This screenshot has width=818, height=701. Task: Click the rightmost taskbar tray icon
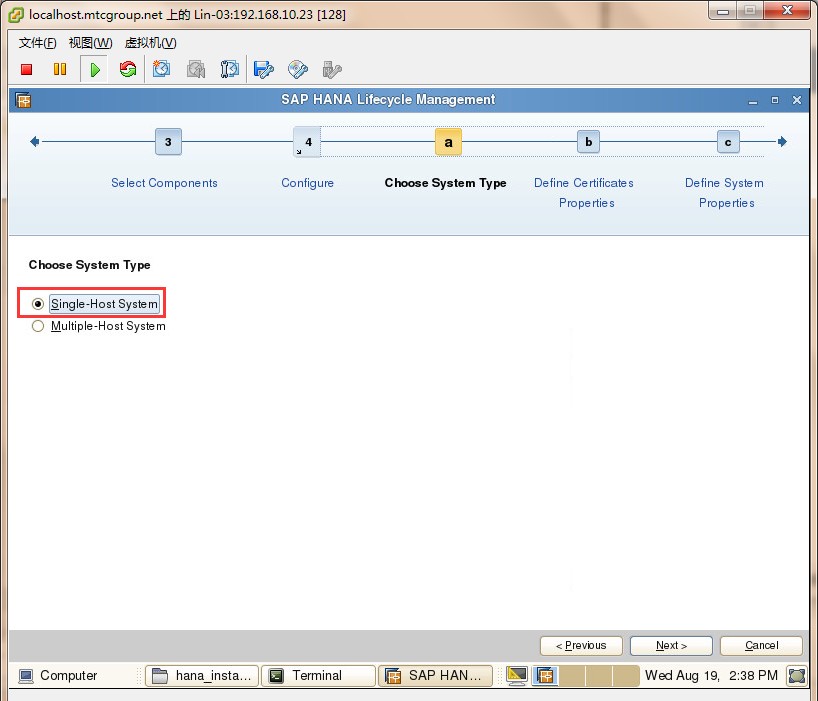tap(797, 676)
